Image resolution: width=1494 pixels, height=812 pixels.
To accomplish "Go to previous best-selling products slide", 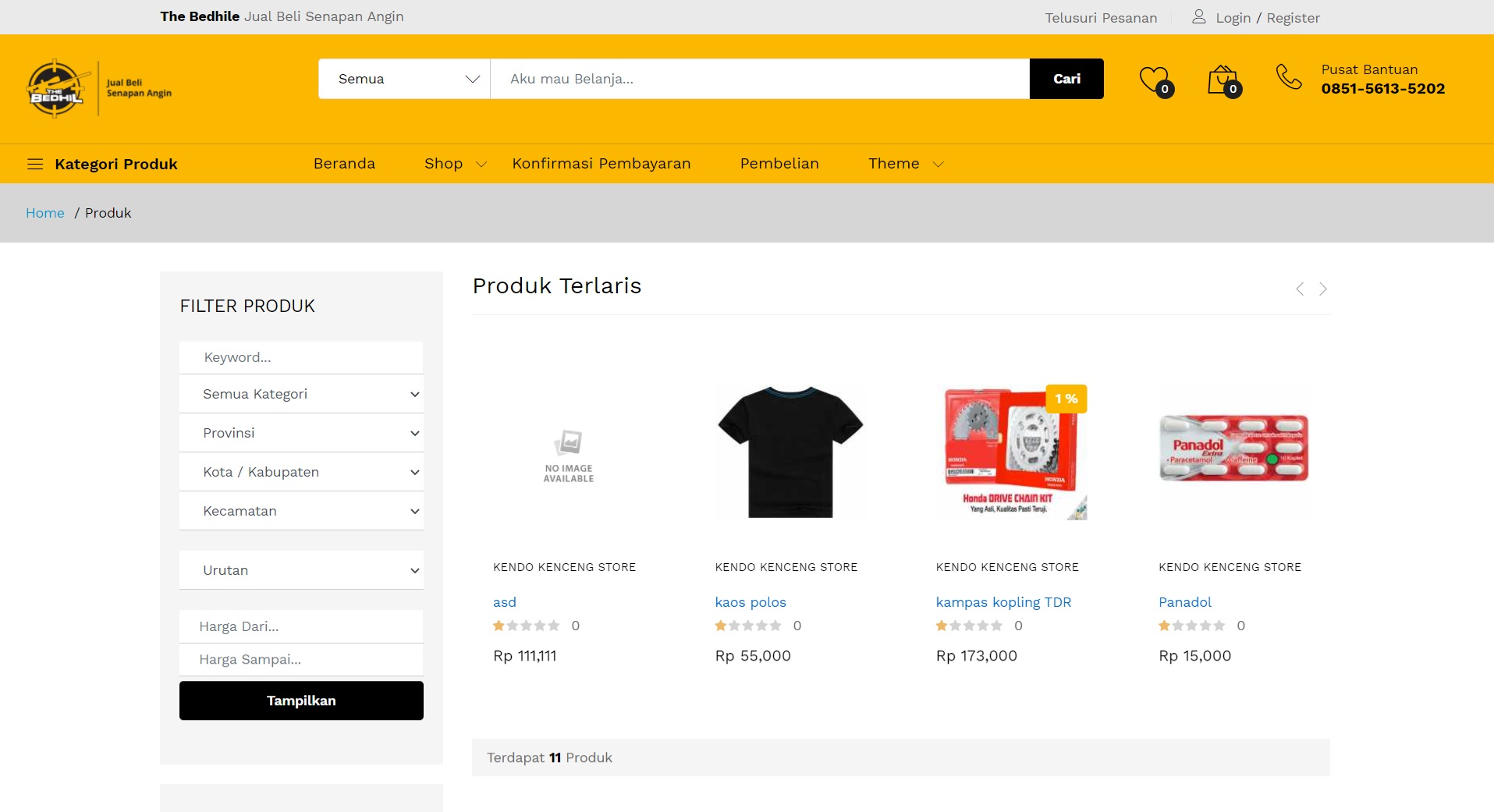I will point(1300,289).
